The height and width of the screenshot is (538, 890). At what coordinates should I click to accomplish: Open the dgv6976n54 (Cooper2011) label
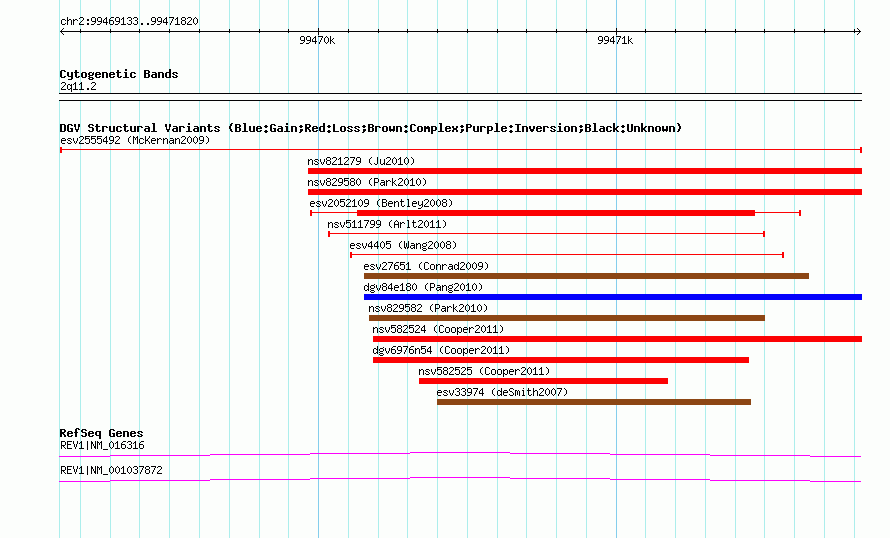[441, 350]
